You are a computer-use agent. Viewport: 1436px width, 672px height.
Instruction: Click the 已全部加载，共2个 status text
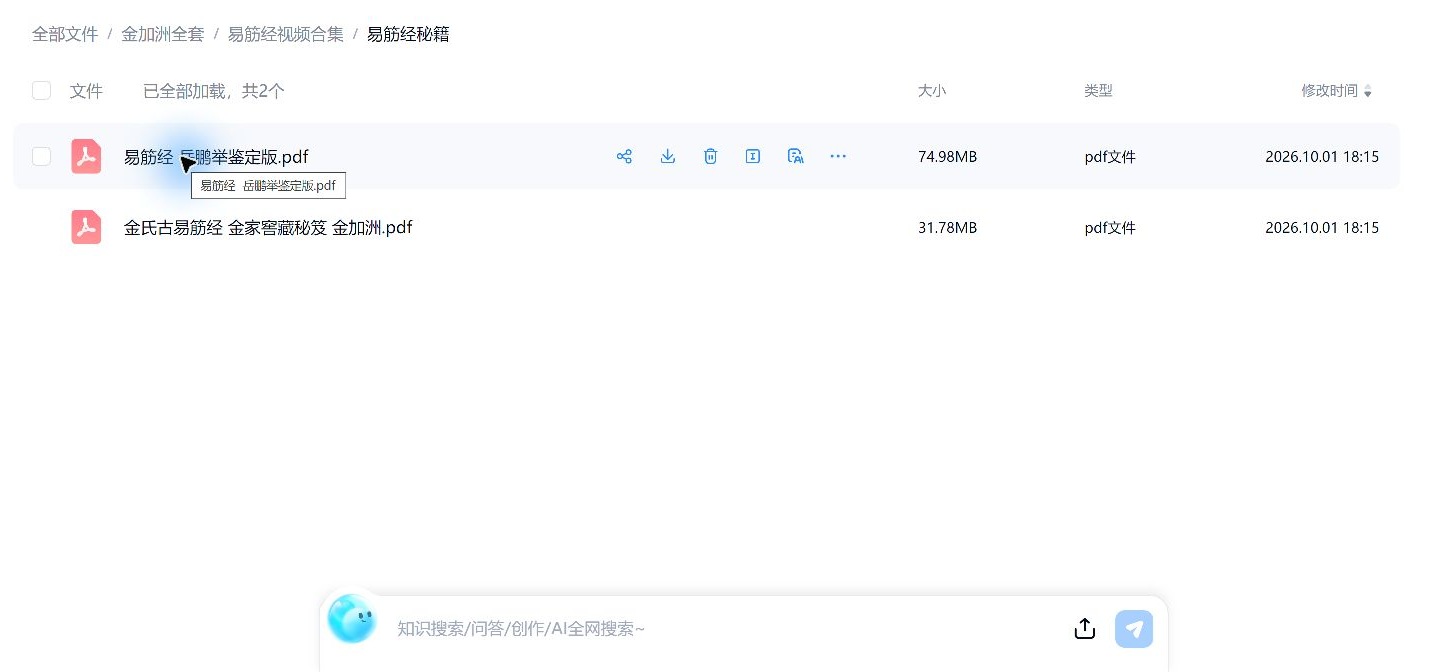click(x=214, y=91)
